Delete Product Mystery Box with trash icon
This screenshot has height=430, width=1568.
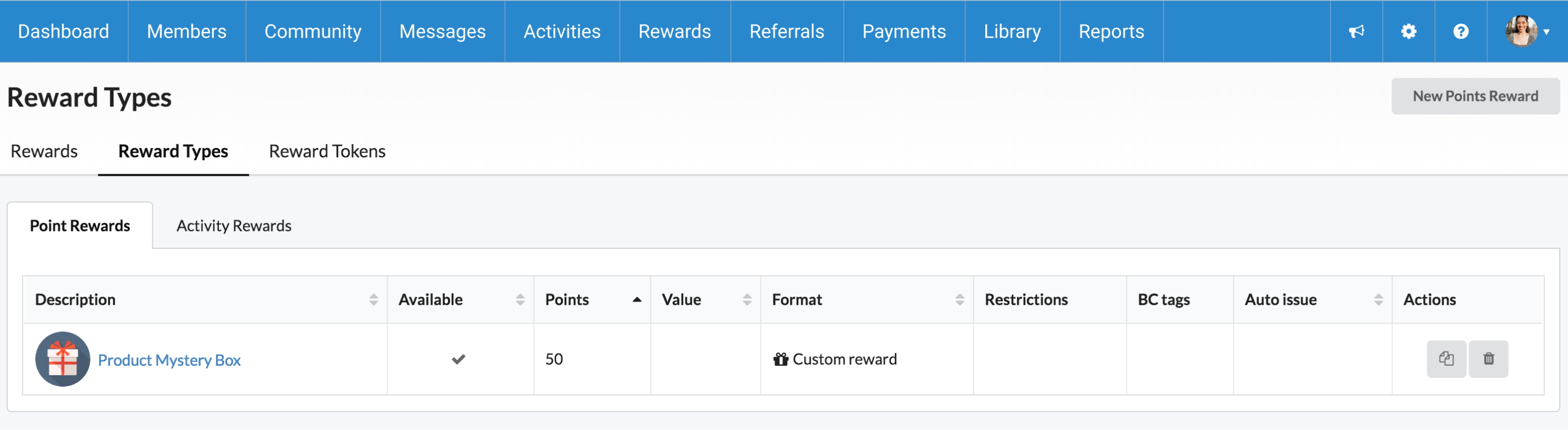[x=1489, y=359]
